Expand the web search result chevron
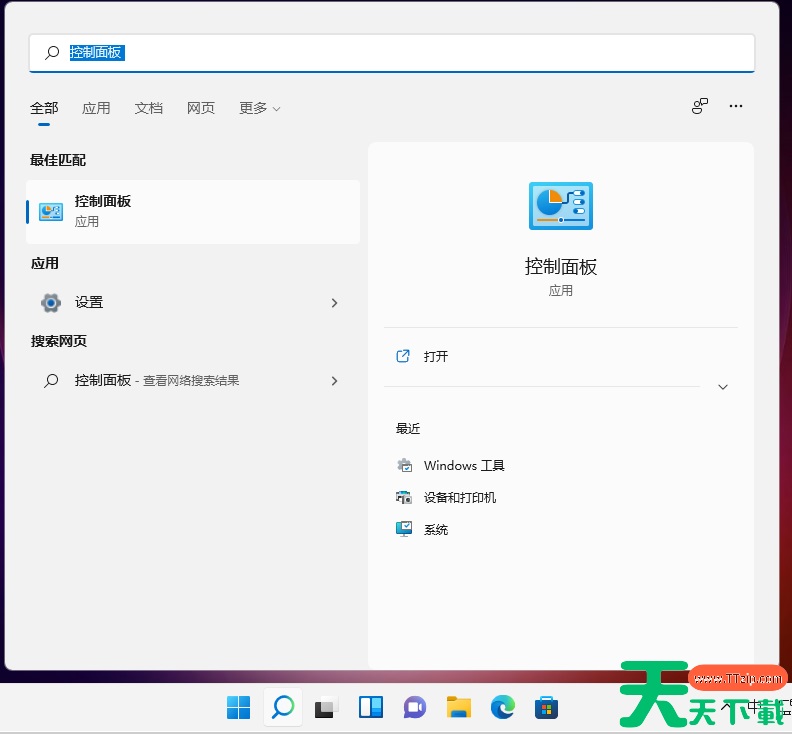 (334, 381)
